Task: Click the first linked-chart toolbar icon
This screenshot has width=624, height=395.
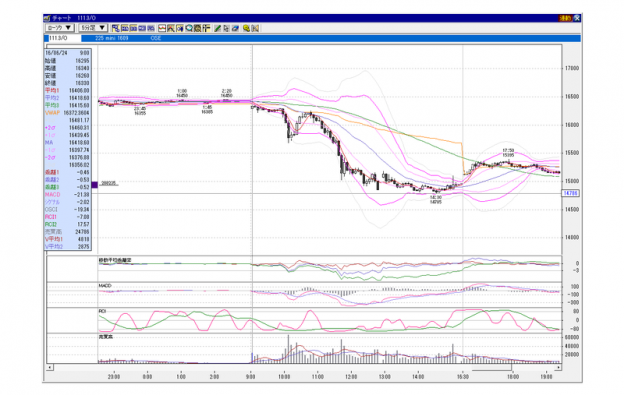Action: click(x=116, y=28)
